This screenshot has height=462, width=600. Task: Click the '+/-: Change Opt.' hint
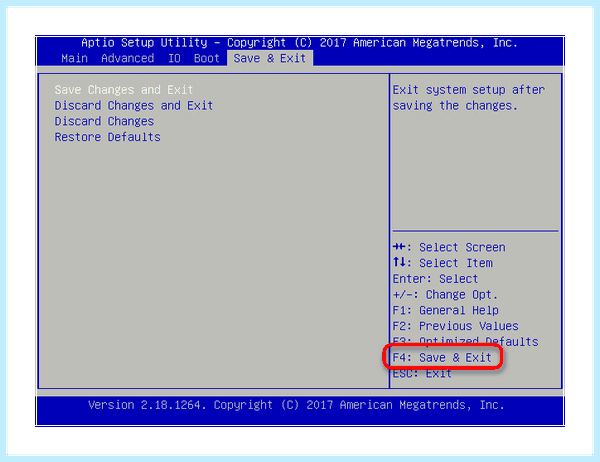pos(445,294)
